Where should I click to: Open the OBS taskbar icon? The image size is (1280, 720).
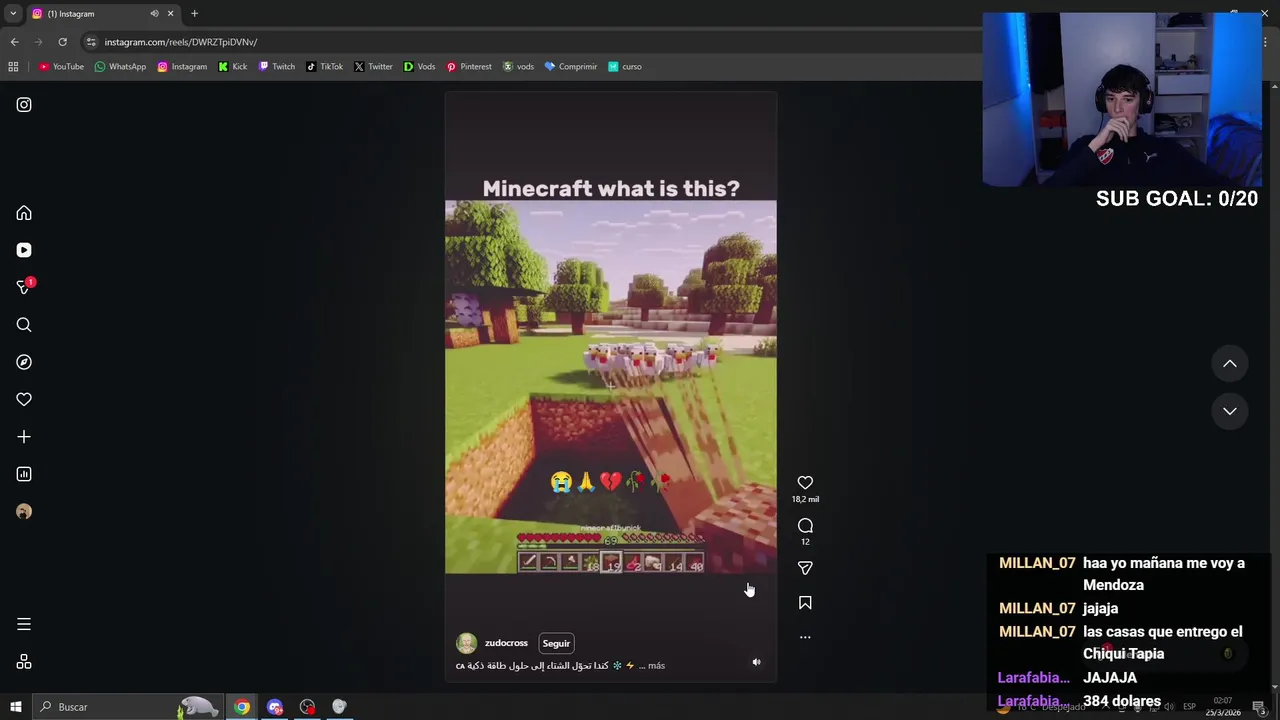(307, 707)
